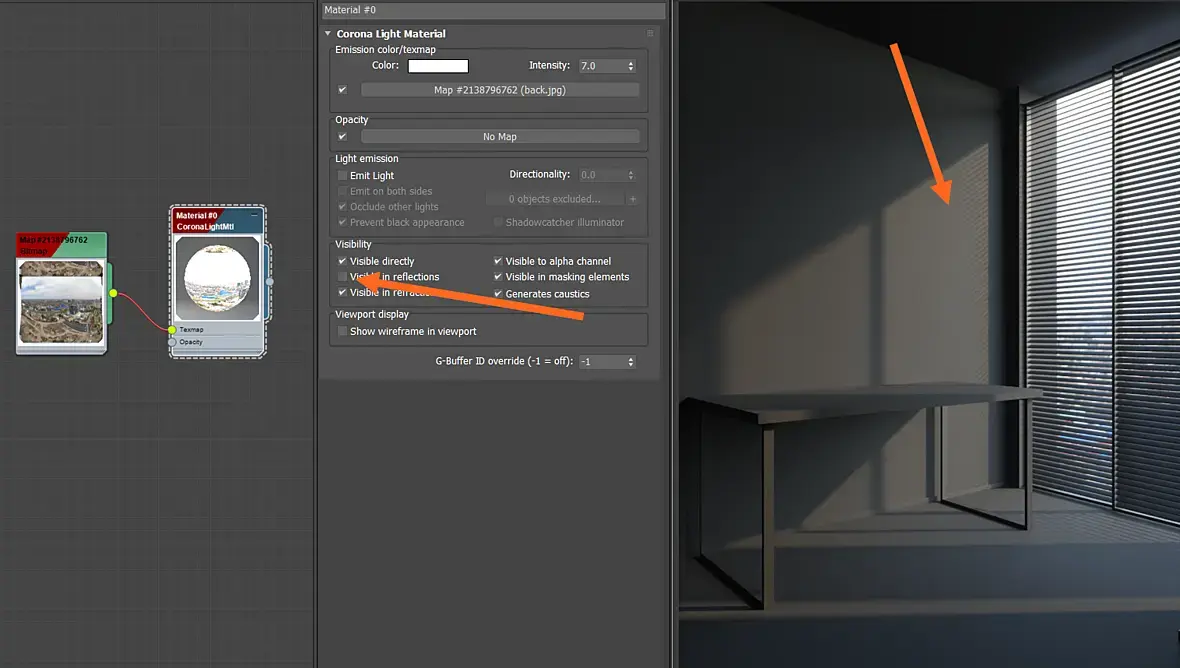Click the Texmap input socket
The image size is (1180, 668).
(172, 329)
